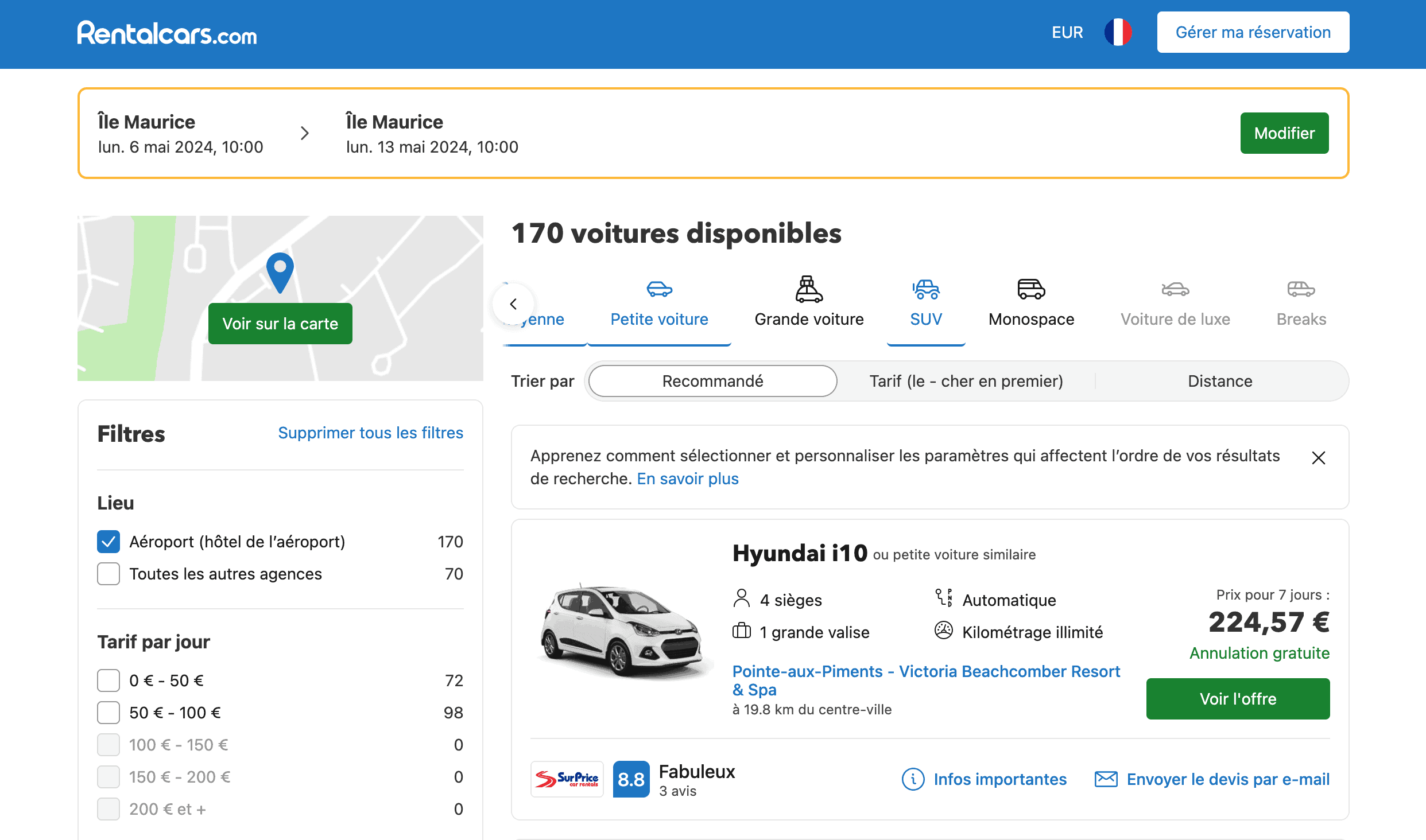Tick the 50 € - 100 € checkbox
Screen dimensions: 1426x840
[x=108, y=713]
